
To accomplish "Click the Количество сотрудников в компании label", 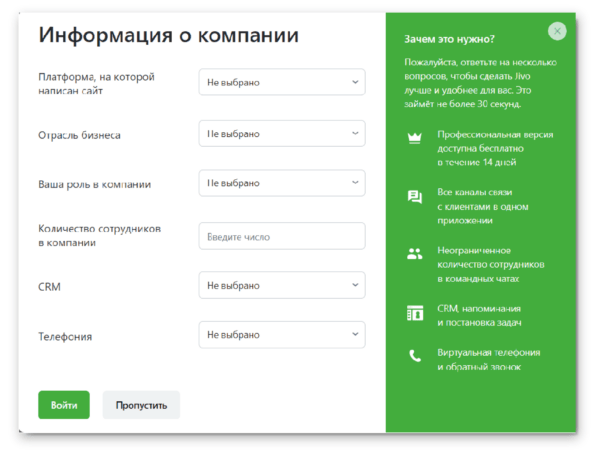I will tap(99, 235).
